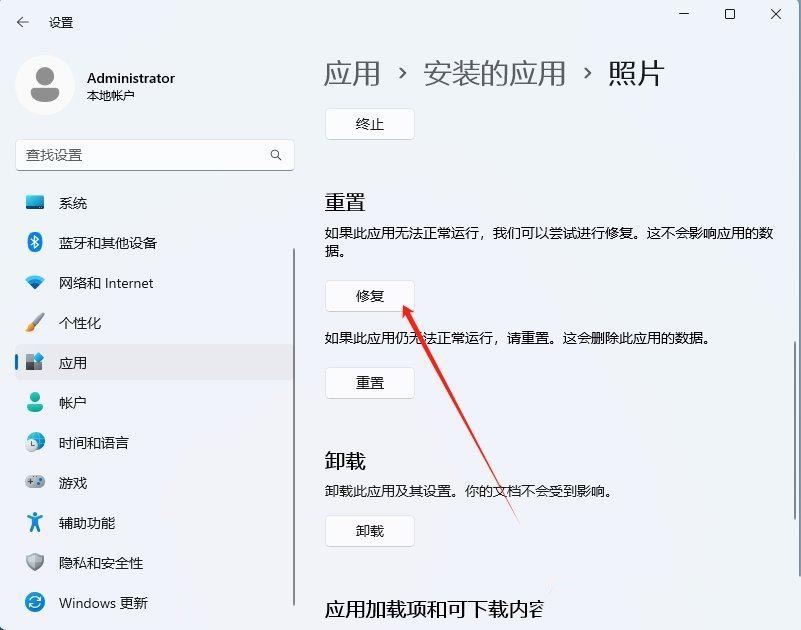Click the 照片 breadcrumb title
801x630 pixels.
pyautogui.click(x=636, y=73)
